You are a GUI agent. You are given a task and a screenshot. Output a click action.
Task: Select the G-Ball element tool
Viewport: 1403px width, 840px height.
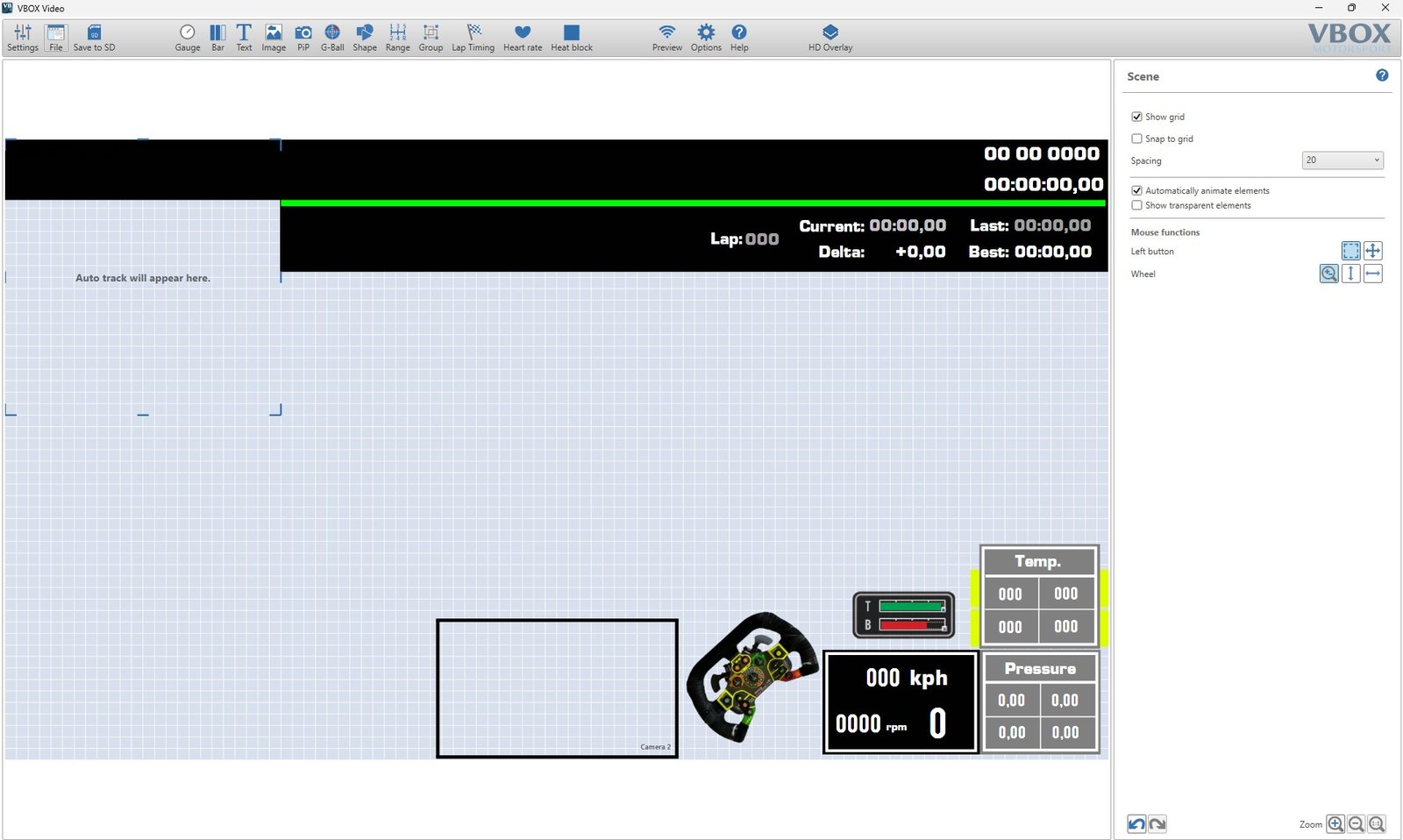point(332,38)
